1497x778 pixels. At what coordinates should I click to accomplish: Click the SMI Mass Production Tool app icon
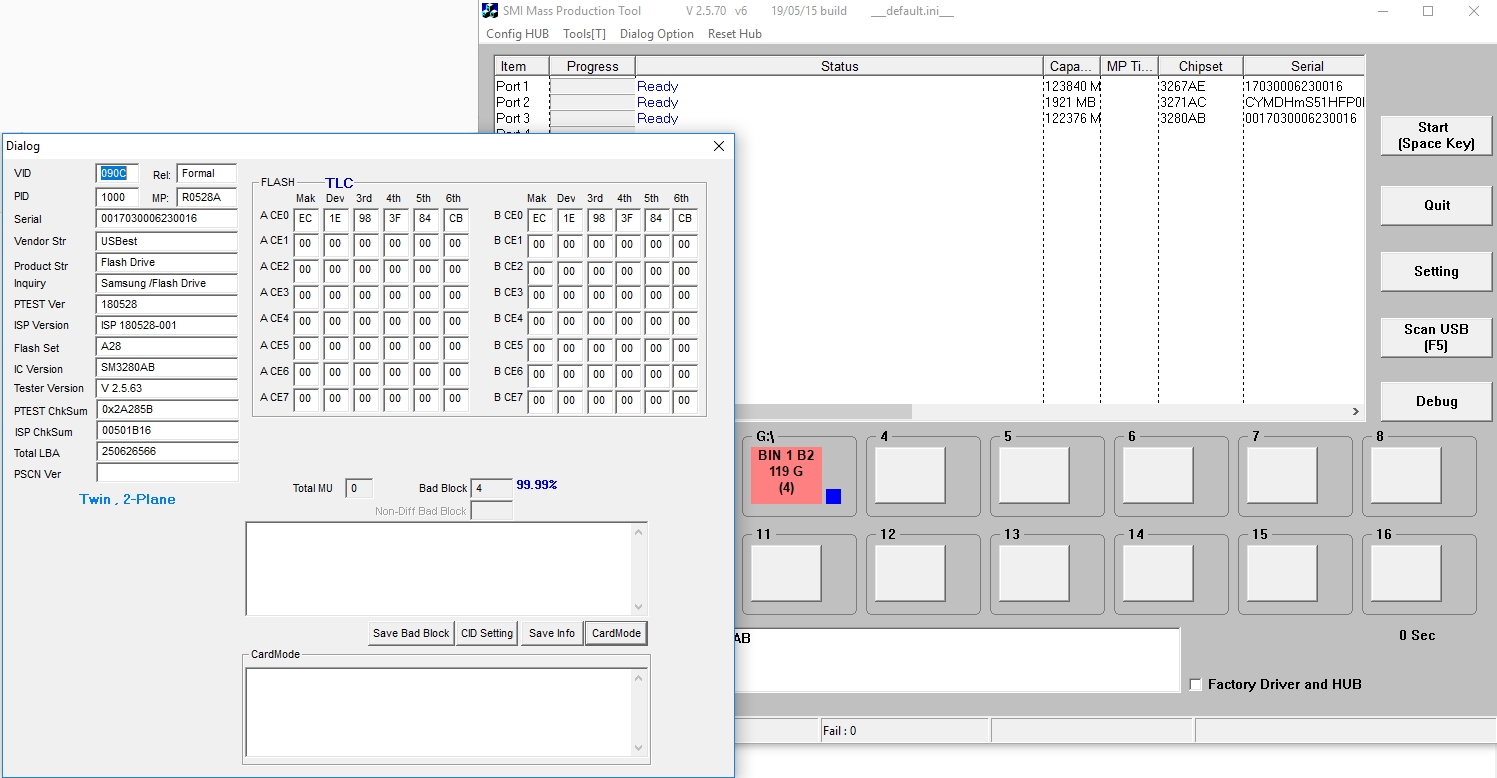click(490, 11)
